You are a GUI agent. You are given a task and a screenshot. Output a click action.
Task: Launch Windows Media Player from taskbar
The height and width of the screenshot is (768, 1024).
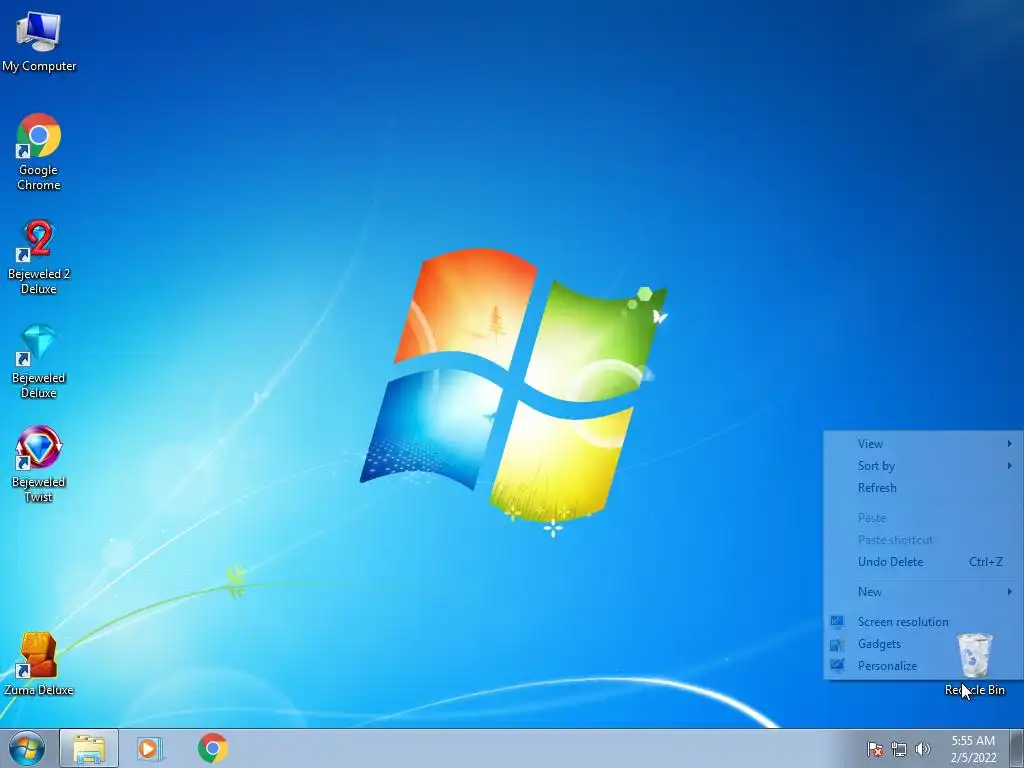[148, 748]
